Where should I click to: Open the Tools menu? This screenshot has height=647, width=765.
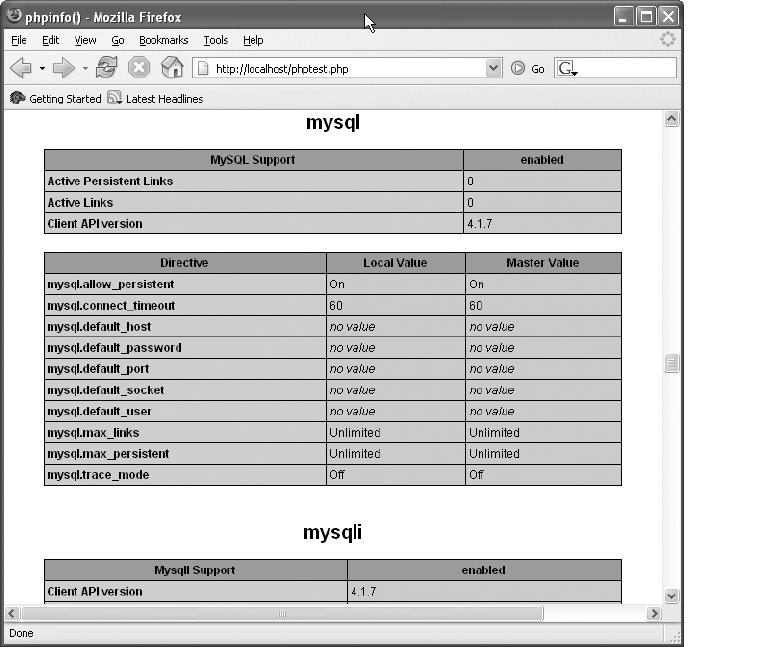(x=216, y=40)
